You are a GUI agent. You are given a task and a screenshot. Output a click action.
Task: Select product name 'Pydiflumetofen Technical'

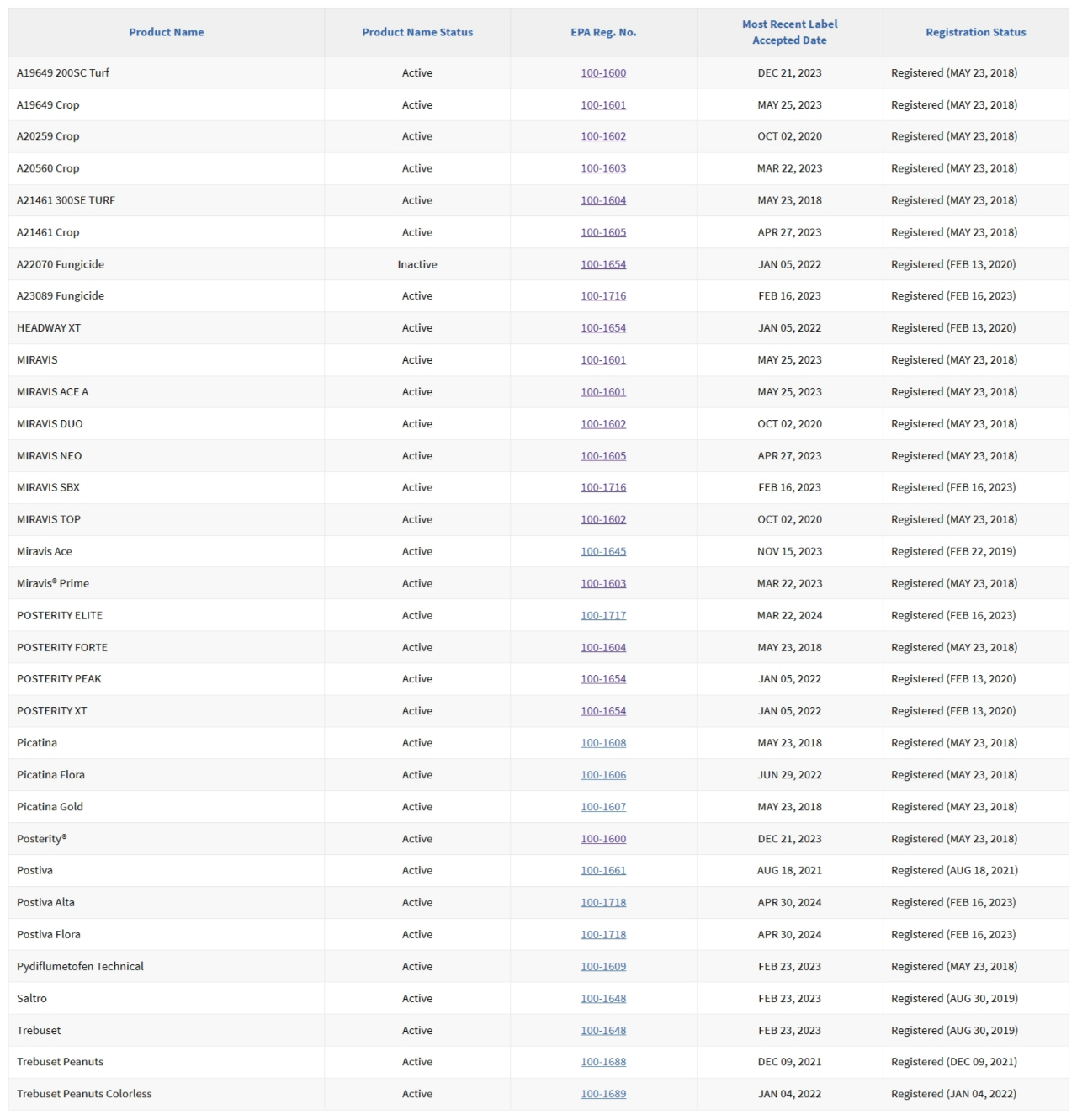pyautogui.click(x=80, y=966)
